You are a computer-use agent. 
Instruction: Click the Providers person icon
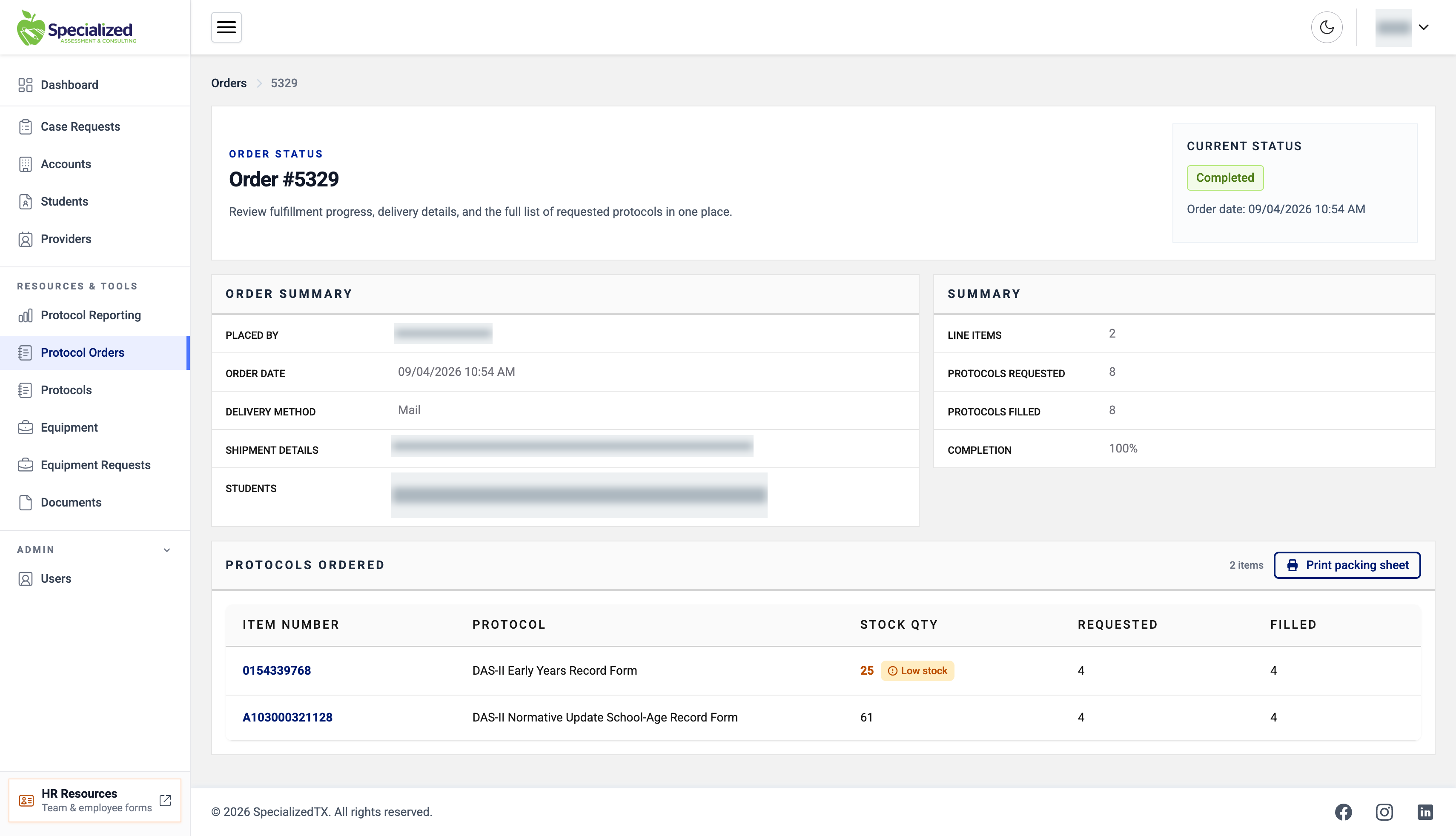coord(25,239)
